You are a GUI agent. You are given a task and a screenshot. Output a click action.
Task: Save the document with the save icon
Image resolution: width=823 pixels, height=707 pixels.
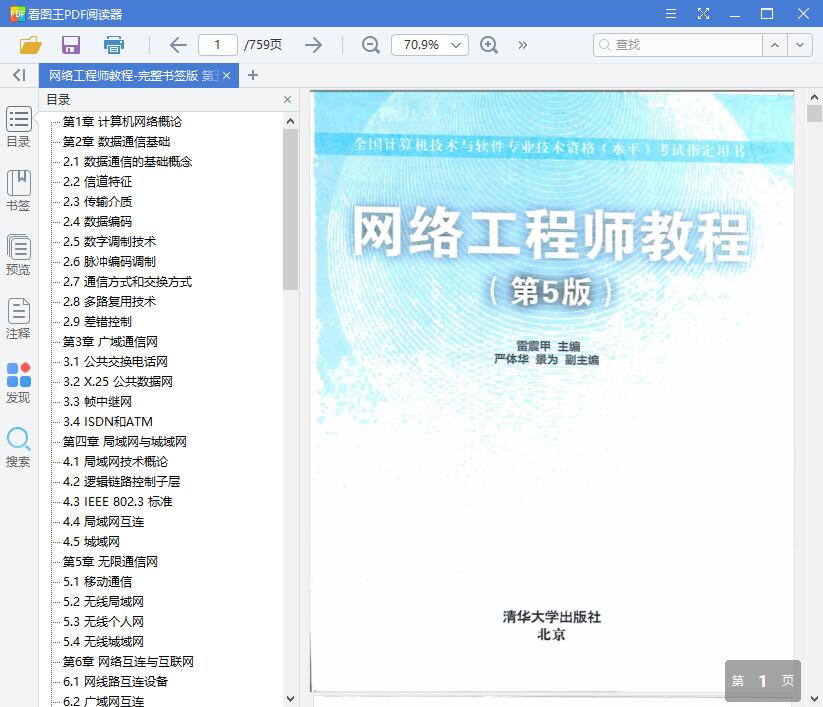pos(70,45)
